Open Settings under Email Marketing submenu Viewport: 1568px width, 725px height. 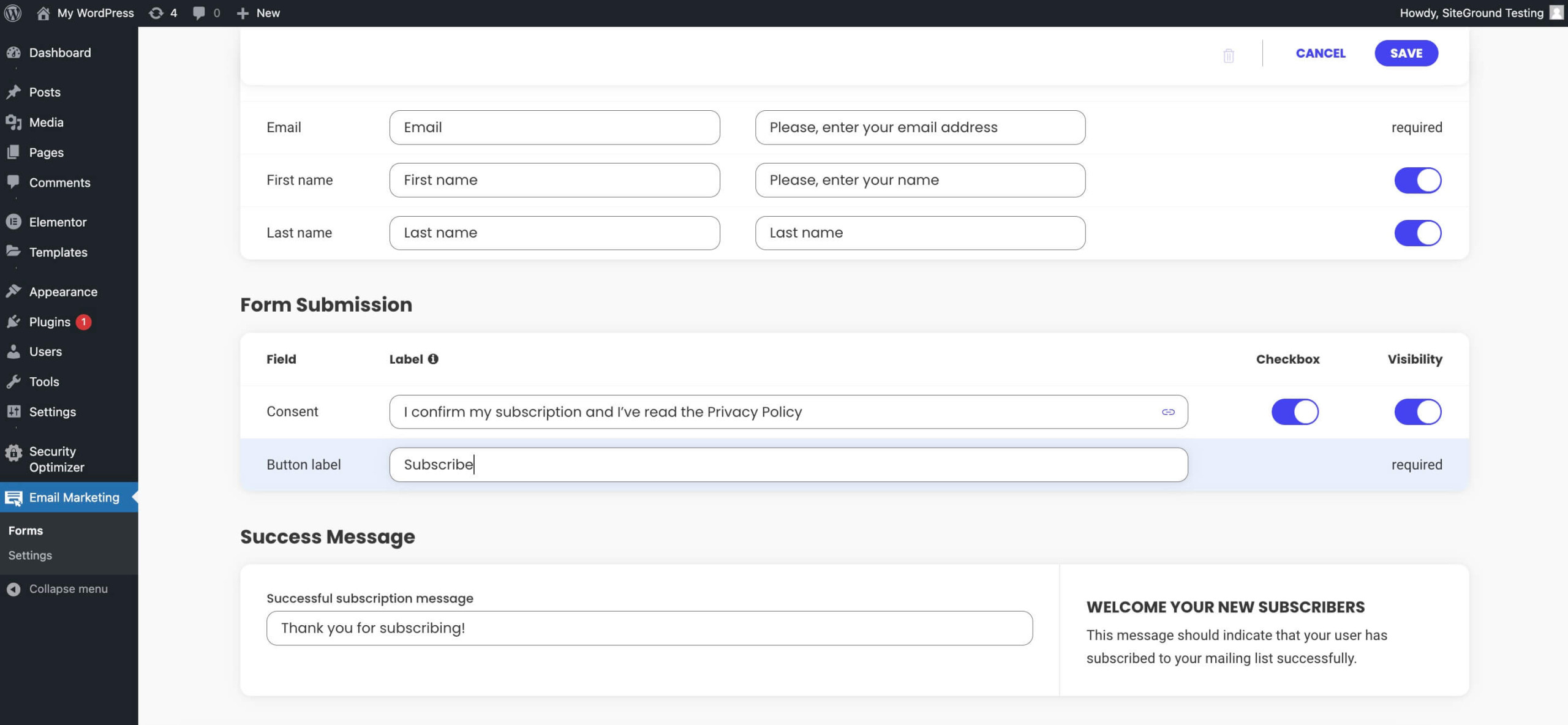click(x=30, y=555)
